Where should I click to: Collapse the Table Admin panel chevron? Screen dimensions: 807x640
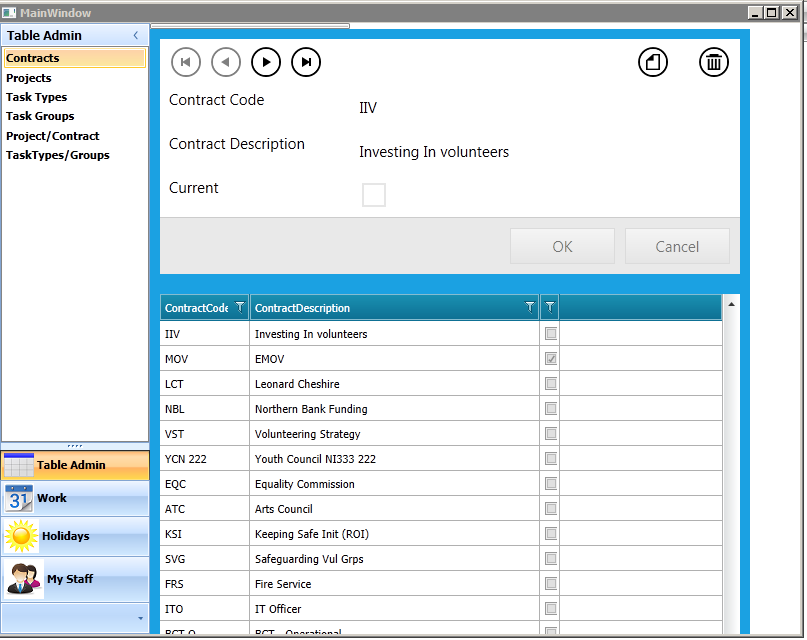pyautogui.click(x=136, y=35)
